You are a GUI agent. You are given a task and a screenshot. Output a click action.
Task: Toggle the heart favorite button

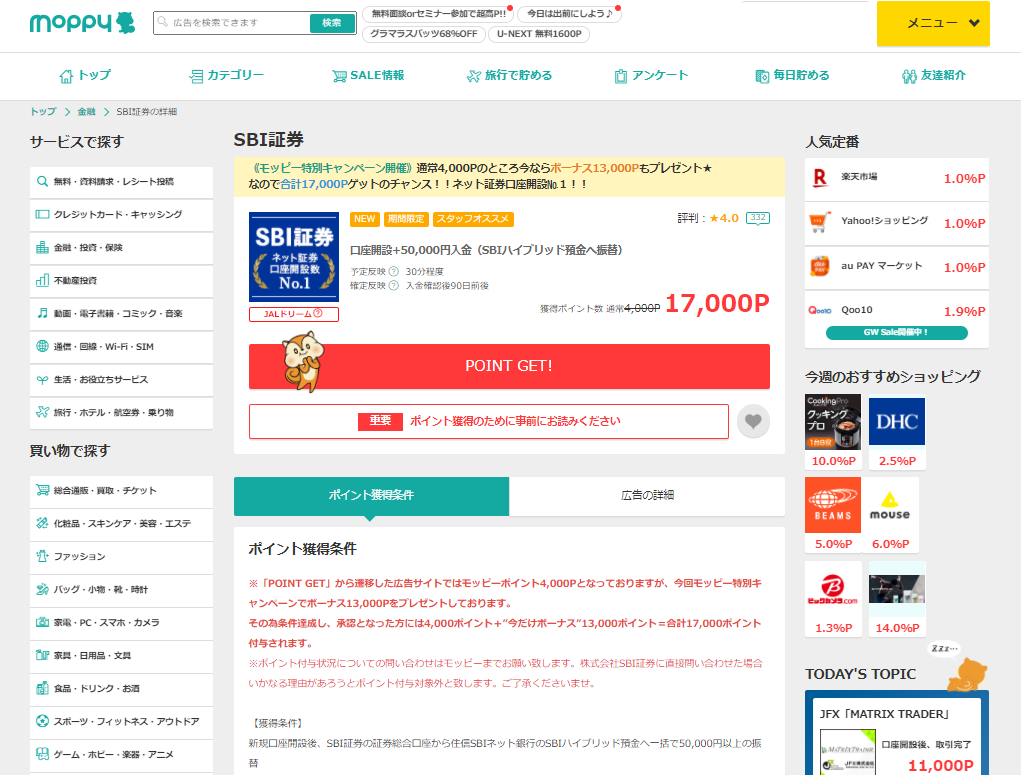click(x=753, y=421)
